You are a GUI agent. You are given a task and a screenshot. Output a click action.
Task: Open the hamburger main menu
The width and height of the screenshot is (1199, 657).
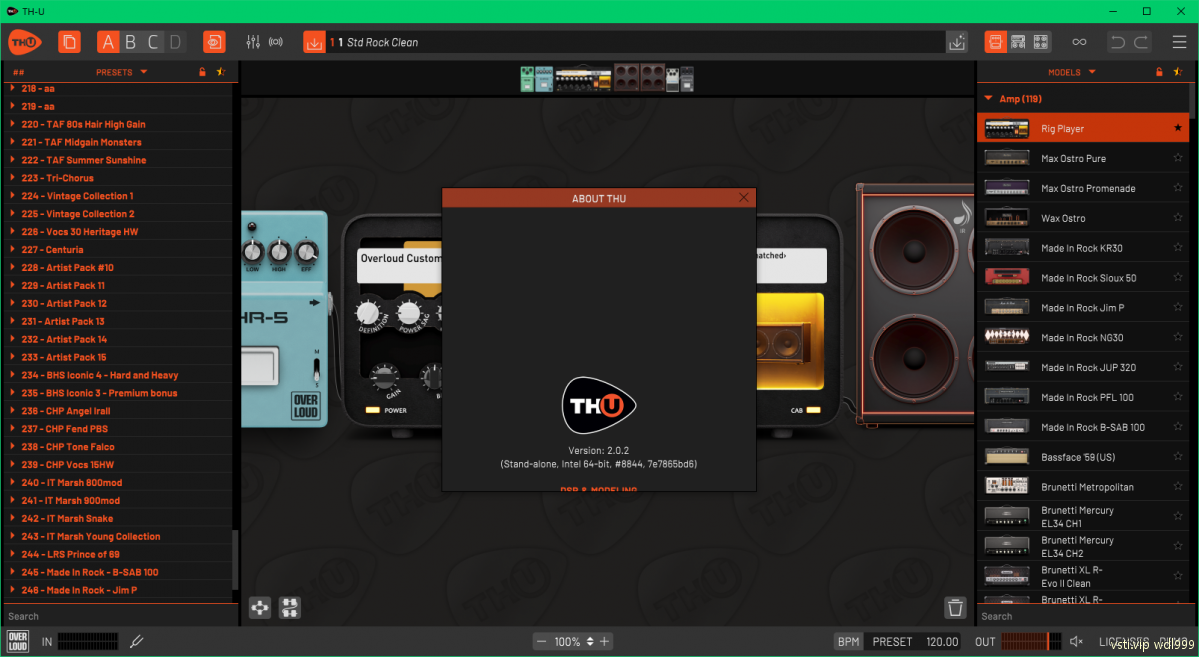pos(1179,42)
